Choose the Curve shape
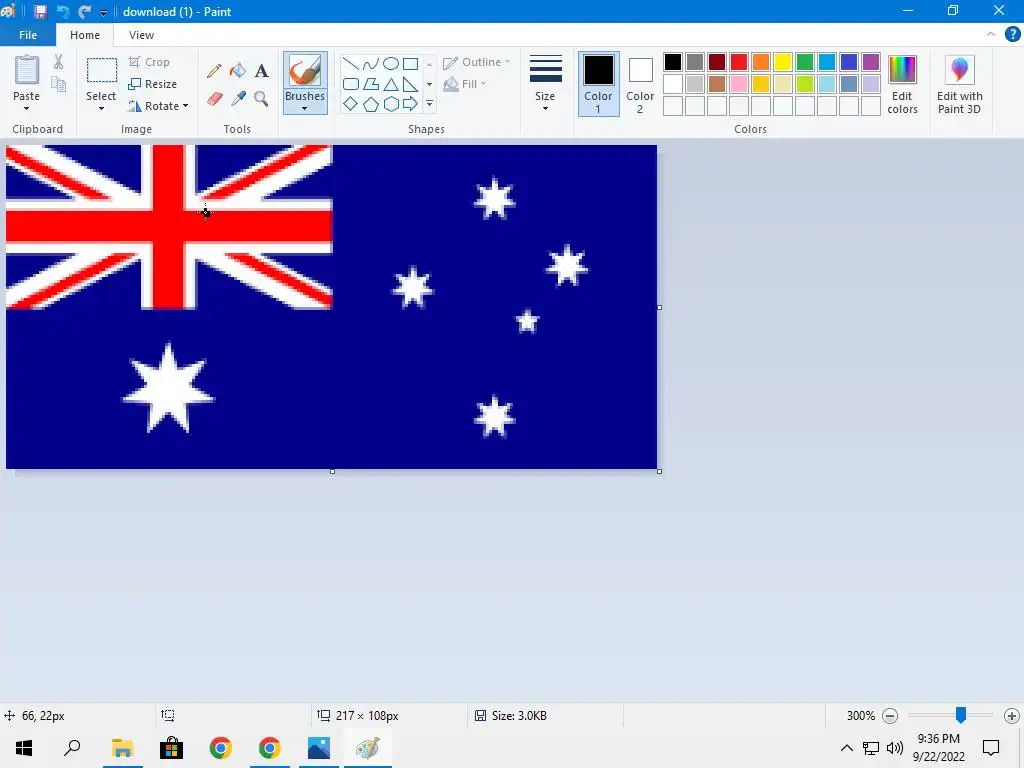Viewport: 1024px width, 768px height. pyautogui.click(x=370, y=64)
